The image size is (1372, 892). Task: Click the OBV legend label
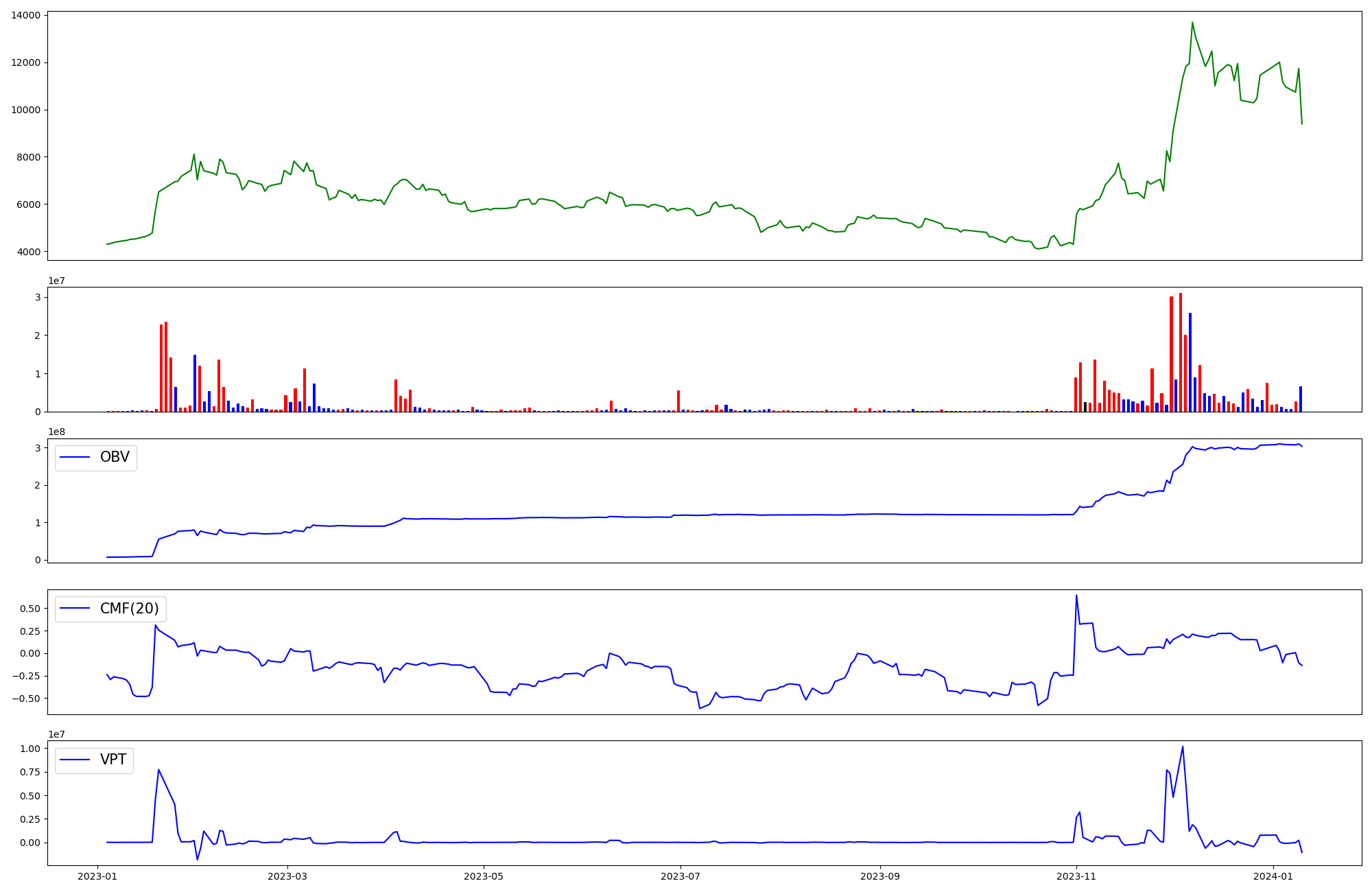[115, 458]
